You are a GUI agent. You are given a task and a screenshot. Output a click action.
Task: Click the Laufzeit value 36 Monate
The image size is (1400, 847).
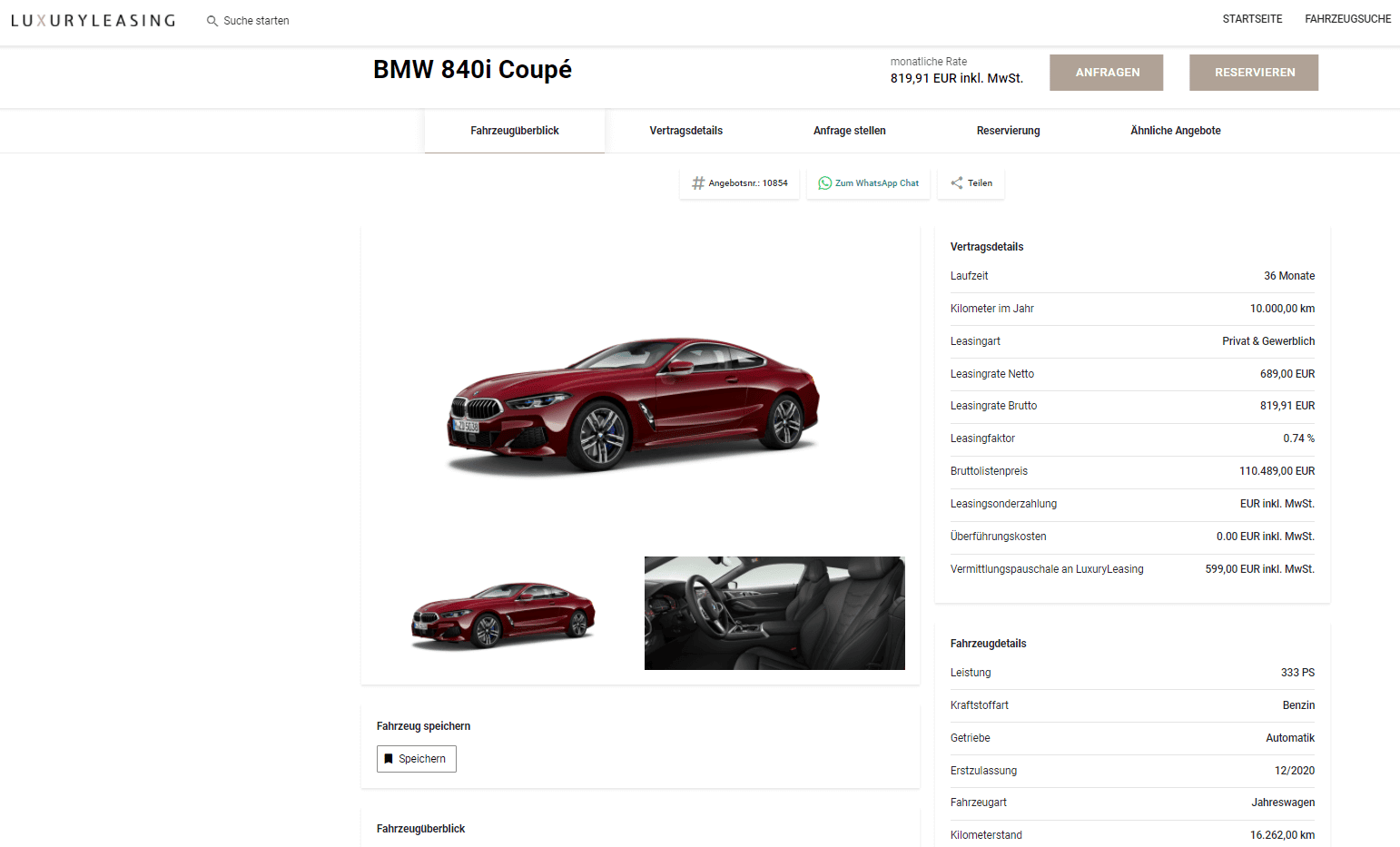1289,276
